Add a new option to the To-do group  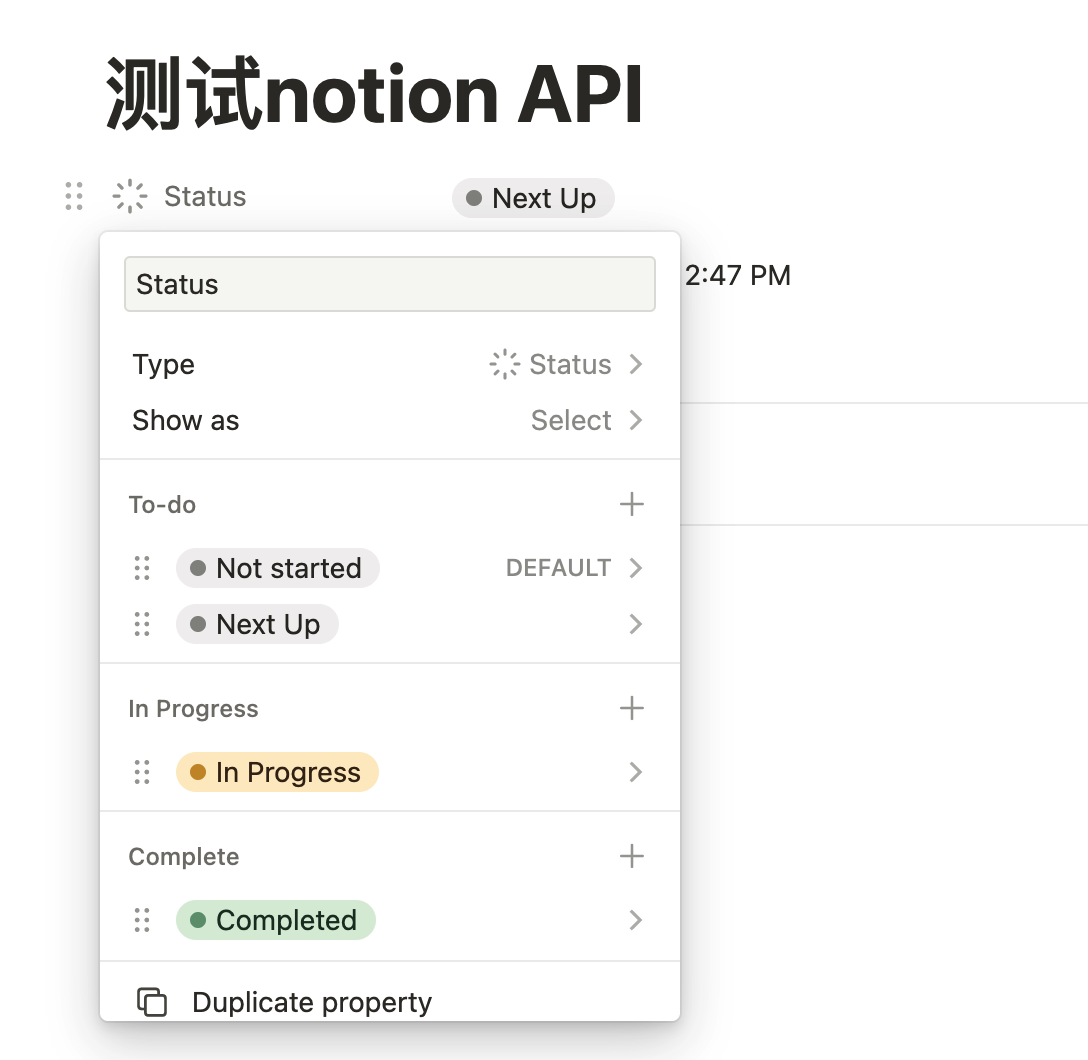point(631,505)
